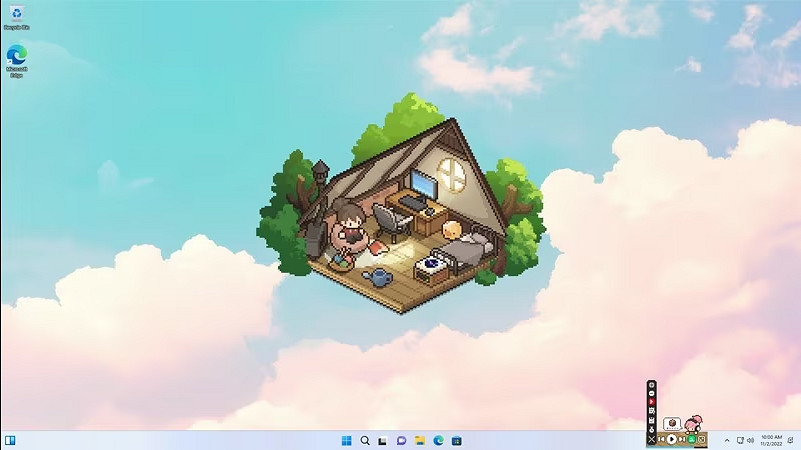Open File Explorer from the taskbar
This screenshot has width=801, height=450.
(x=420, y=440)
